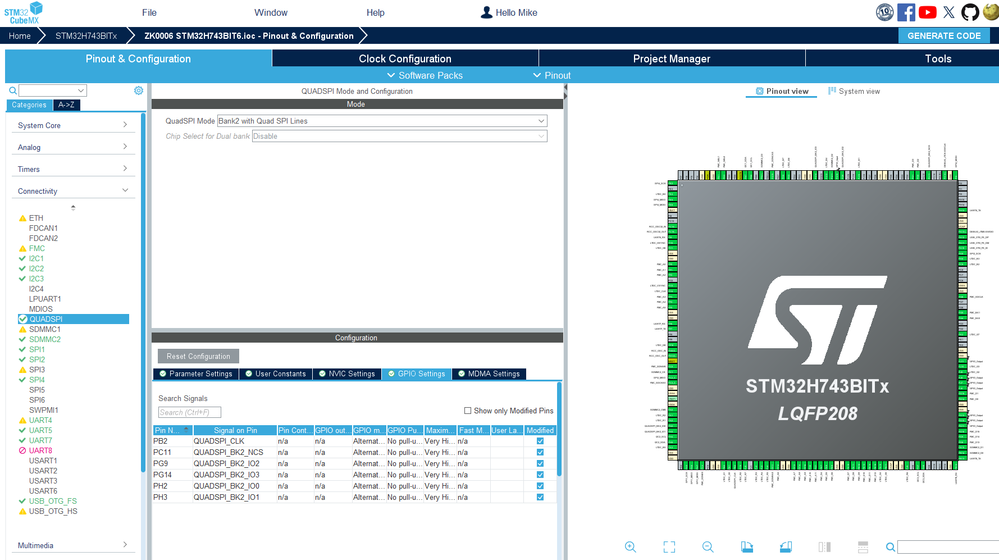
Task: Open the Help menu
Action: 375,12
